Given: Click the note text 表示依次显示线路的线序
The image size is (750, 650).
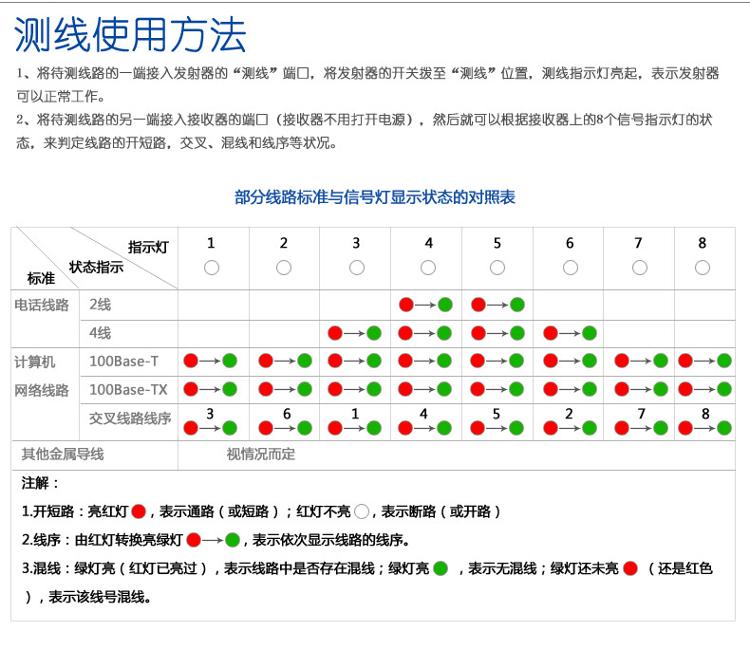Looking at the screenshot, I should point(331,540).
